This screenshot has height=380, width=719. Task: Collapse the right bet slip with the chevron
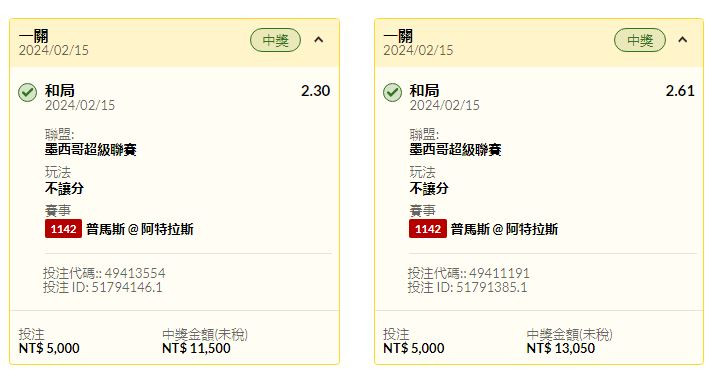683,40
